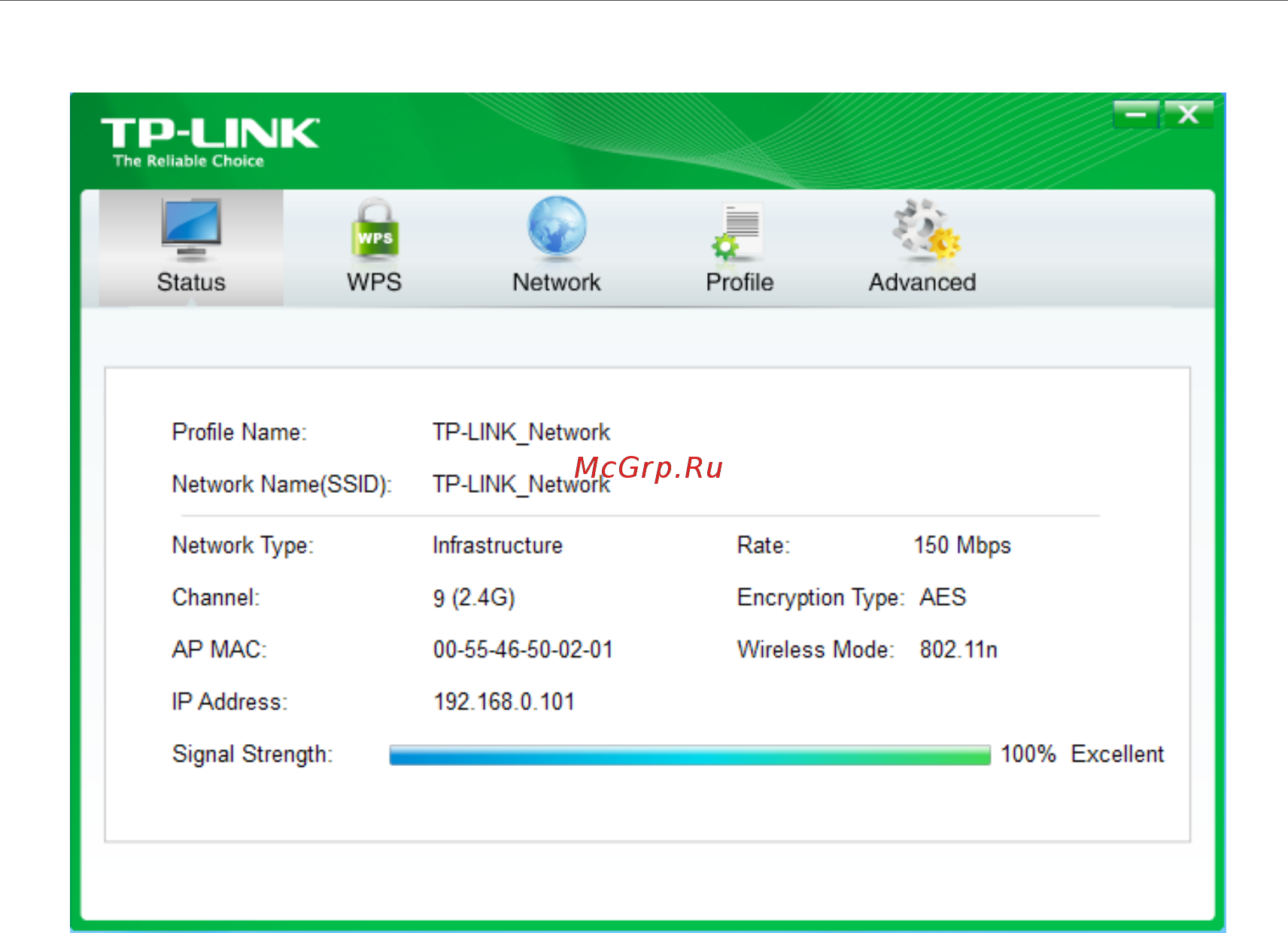Close the TP-LINK utility window

click(1189, 114)
